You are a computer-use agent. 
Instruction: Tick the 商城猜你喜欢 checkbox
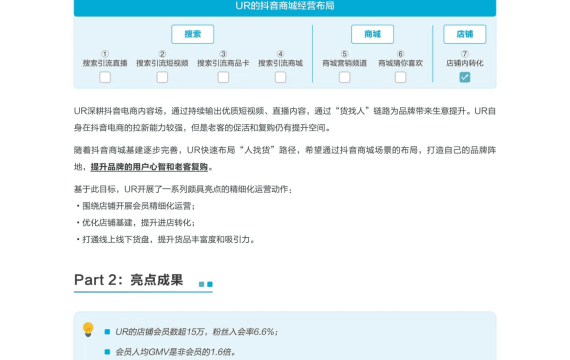coord(400,77)
